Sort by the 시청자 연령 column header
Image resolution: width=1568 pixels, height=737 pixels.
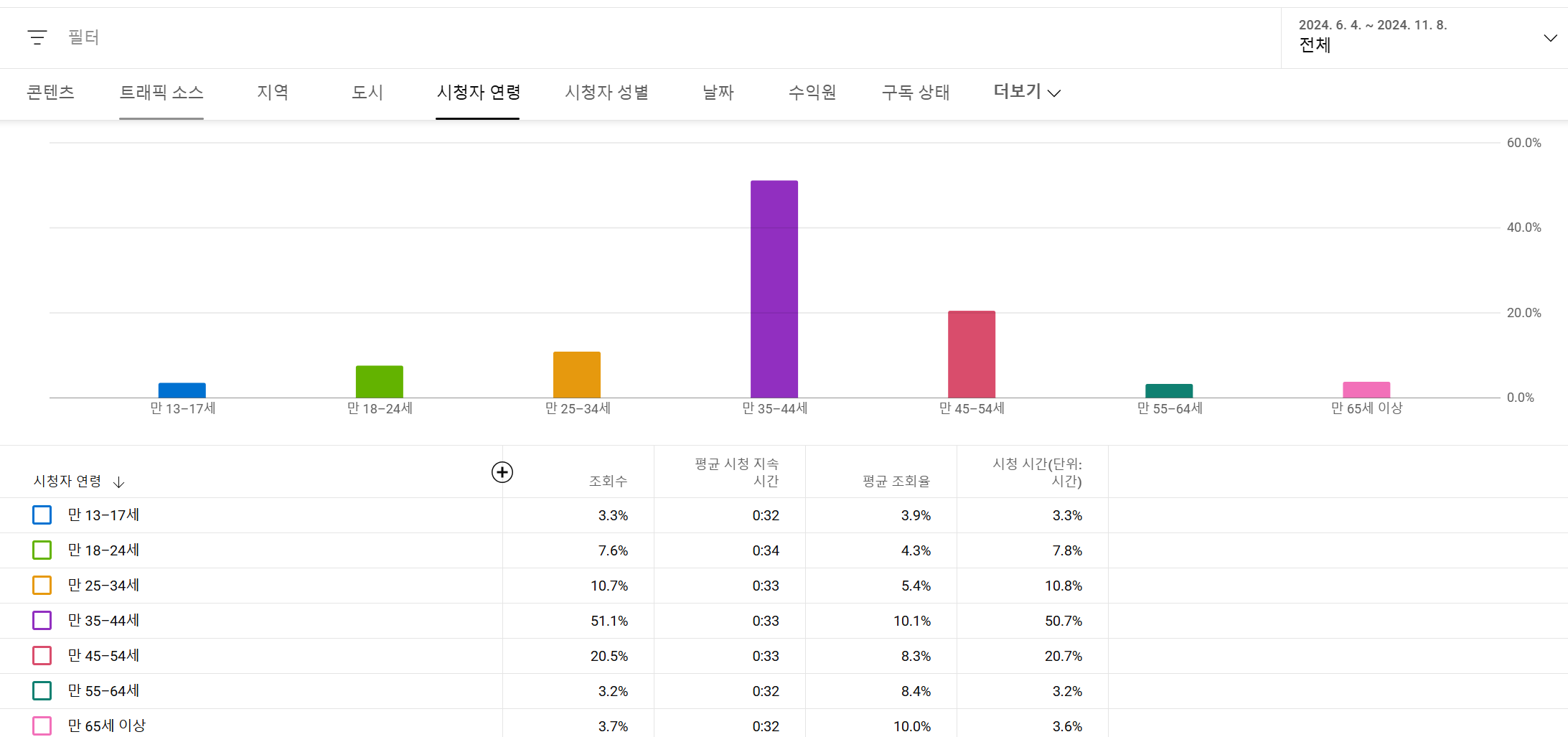tap(67, 482)
